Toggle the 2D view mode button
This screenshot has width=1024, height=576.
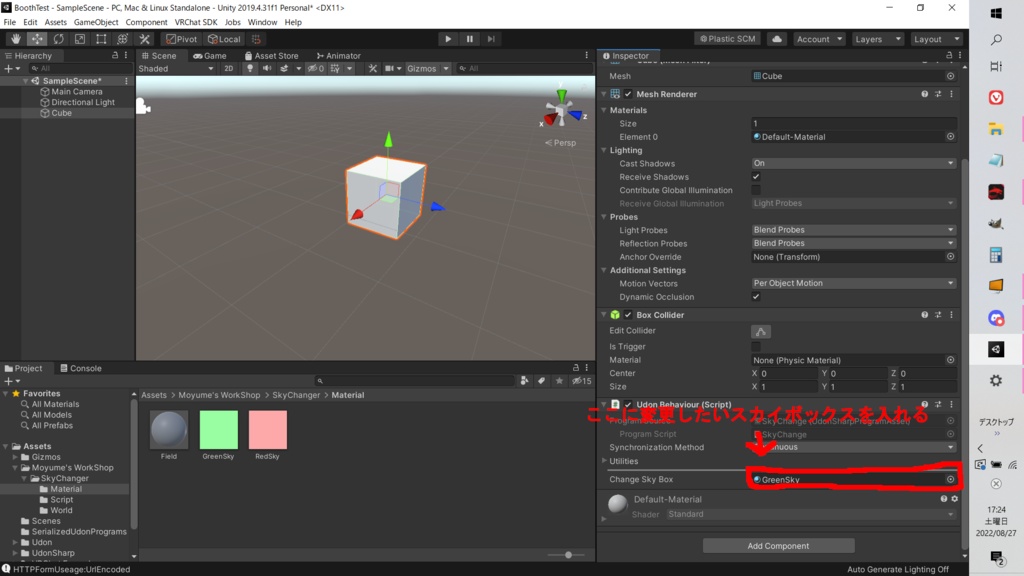tap(229, 69)
